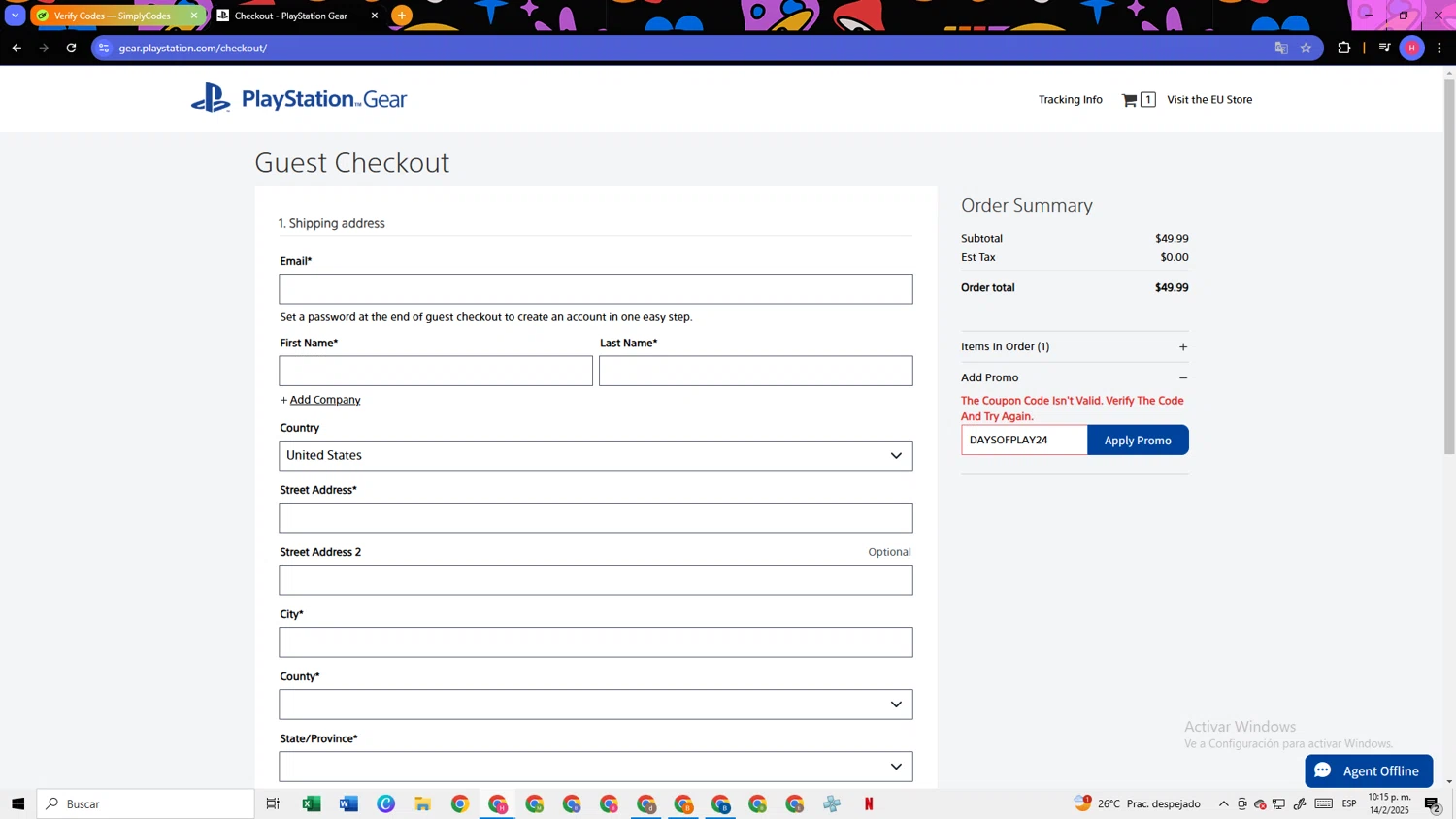Click the City input field
The height and width of the screenshot is (819, 1456).
(596, 642)
